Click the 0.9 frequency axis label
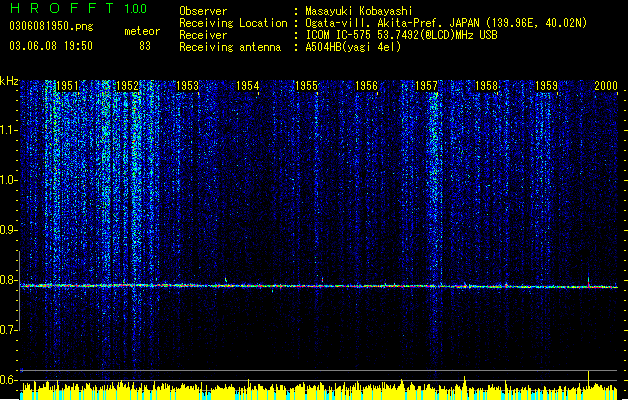The height and width of the screenshot is (400, 629). click(9, 230)
